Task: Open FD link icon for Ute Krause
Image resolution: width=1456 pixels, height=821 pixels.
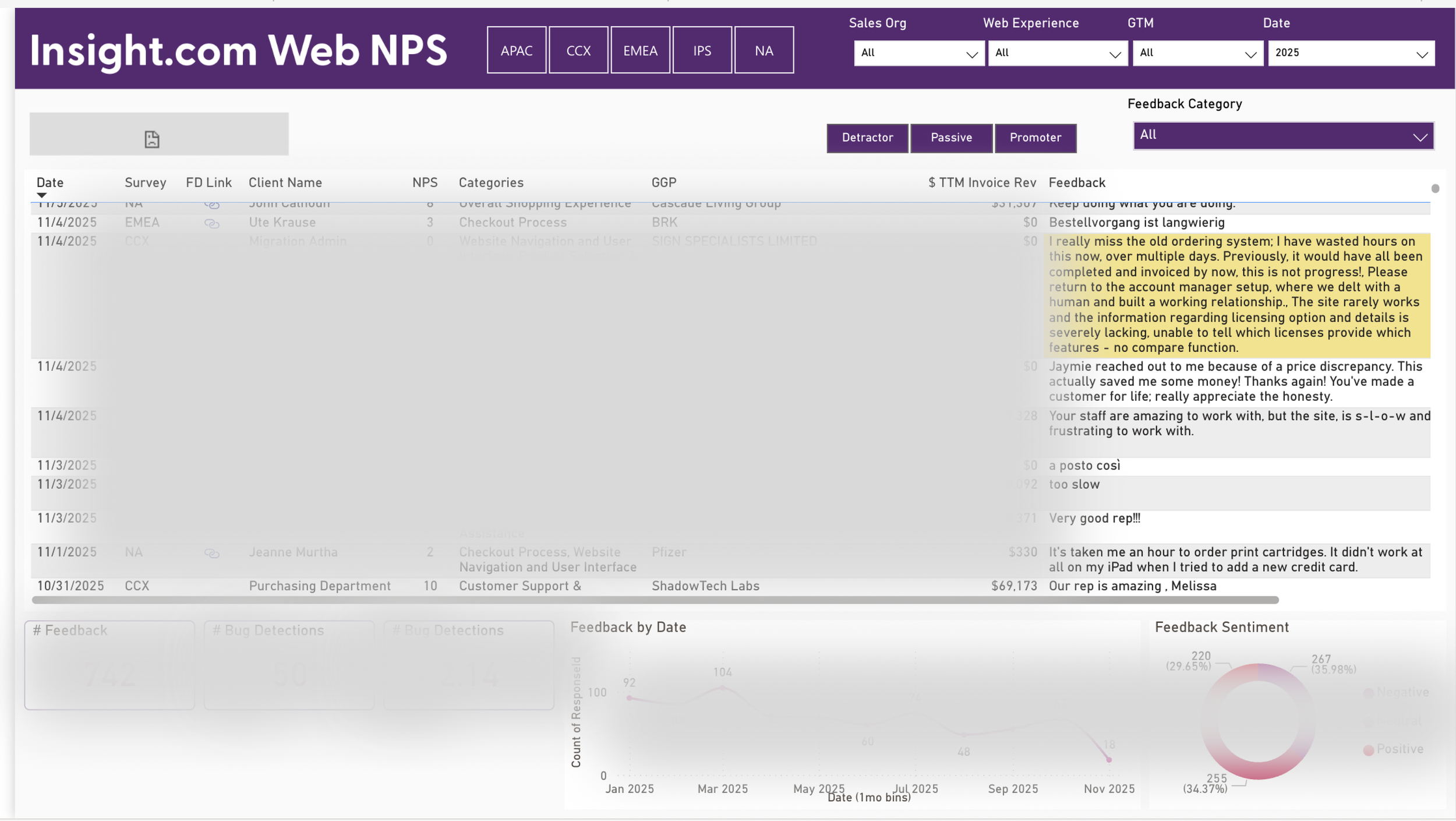Action: (x=211, y=223)
